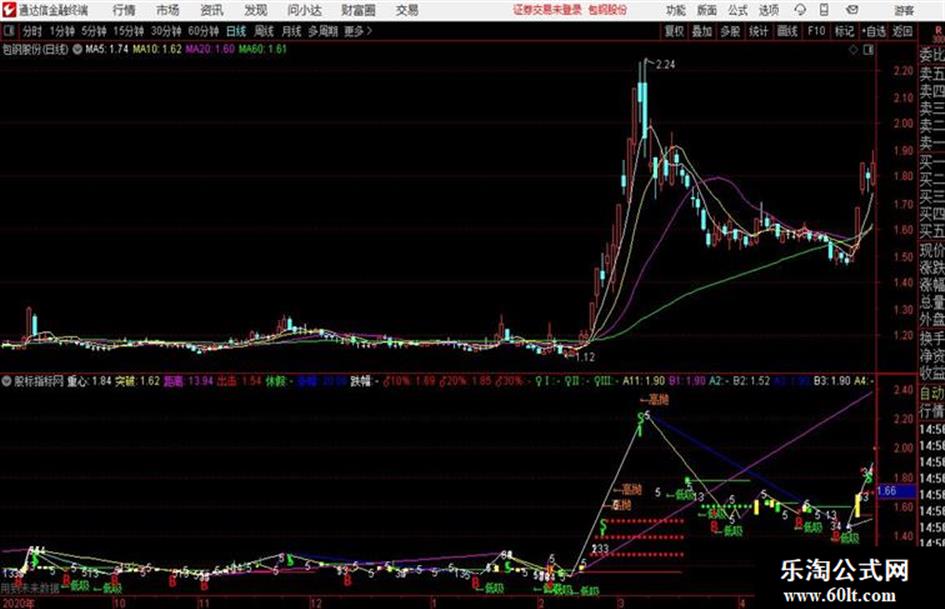This screenshot has height=609, width=945.
Task: Open the 版面 menu
Action: 706,10
